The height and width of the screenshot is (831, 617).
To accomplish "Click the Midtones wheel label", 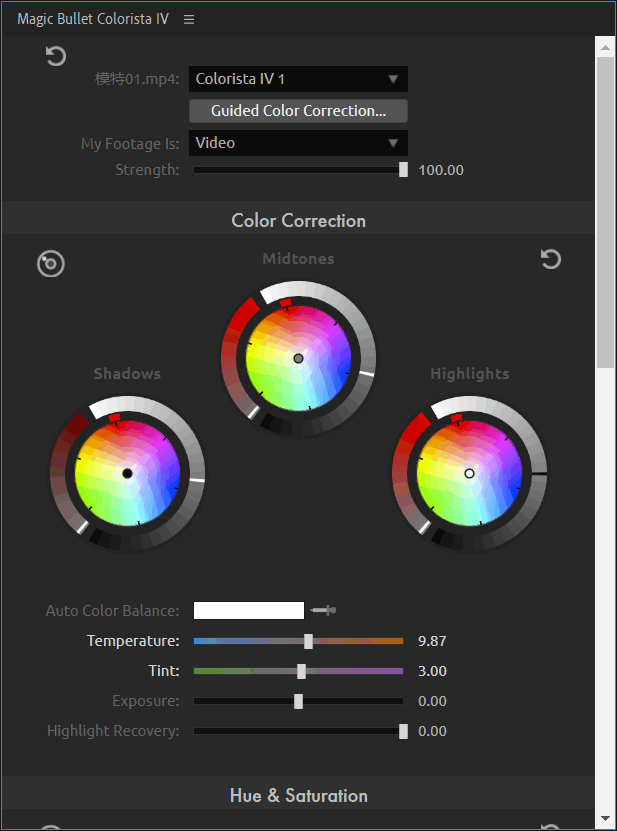I will tap(298, 259).
